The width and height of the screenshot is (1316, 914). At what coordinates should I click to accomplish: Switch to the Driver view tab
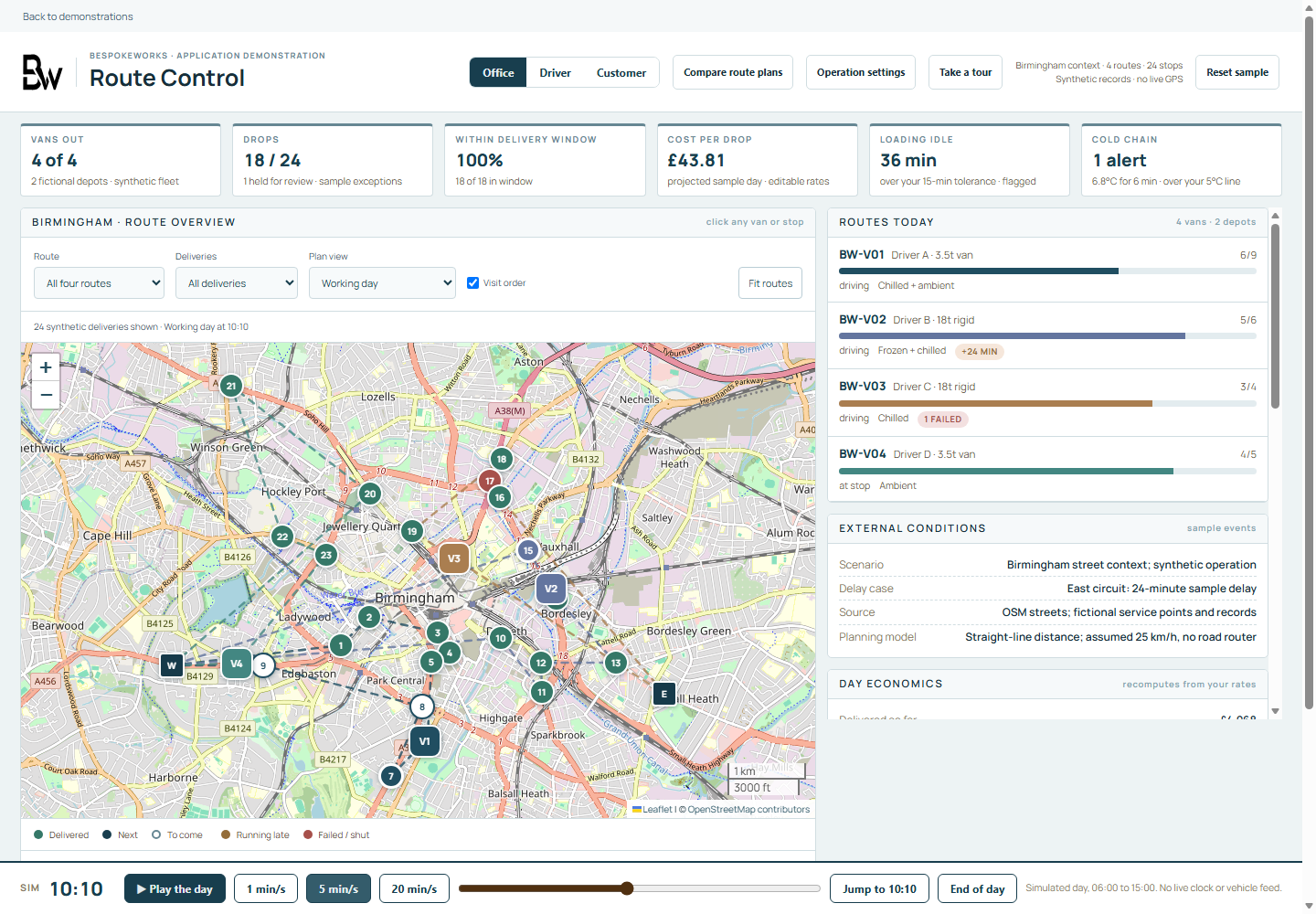click(x=555, y=72)
